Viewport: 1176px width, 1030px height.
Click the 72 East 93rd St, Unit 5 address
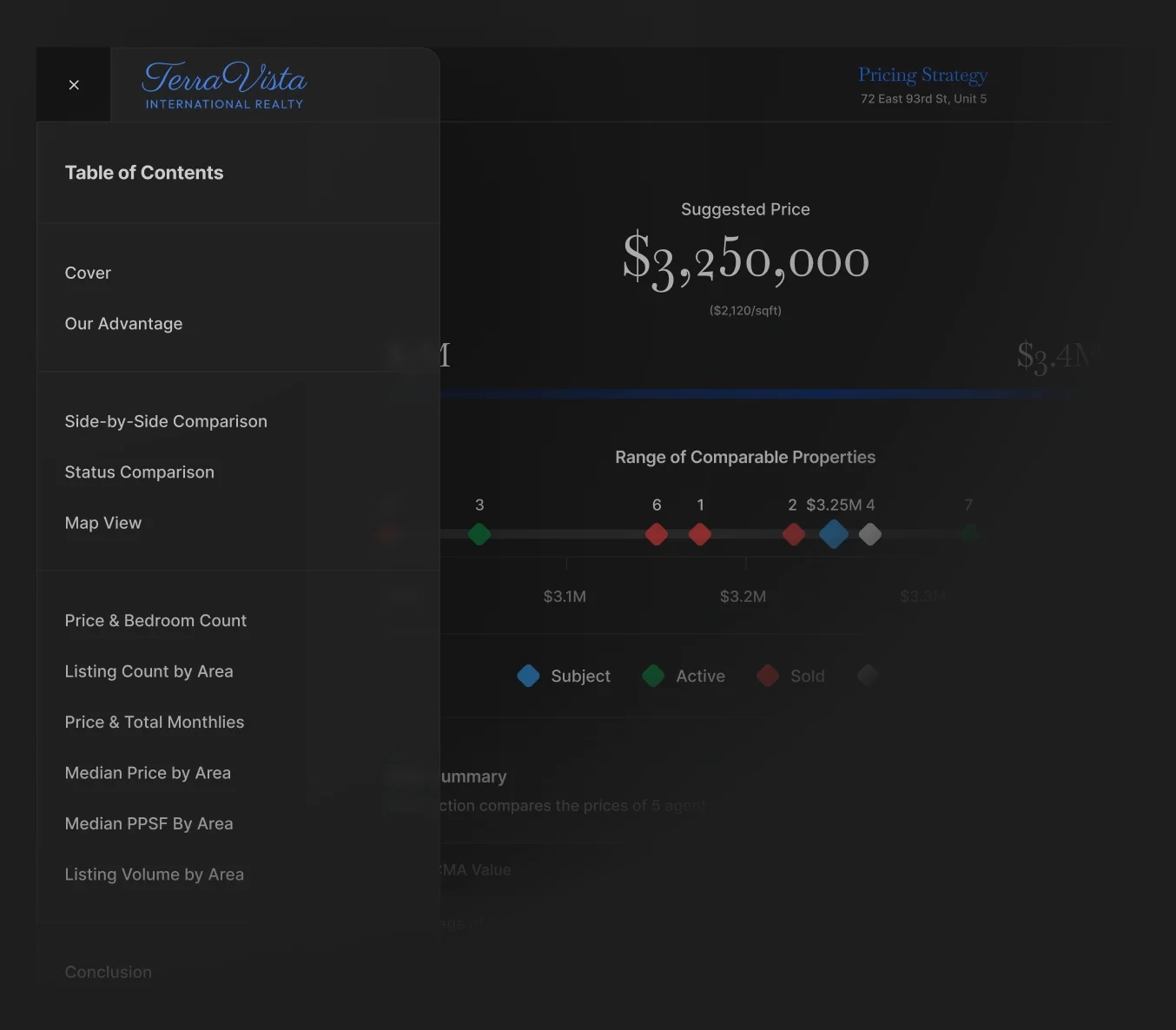[x=923, y=99]
